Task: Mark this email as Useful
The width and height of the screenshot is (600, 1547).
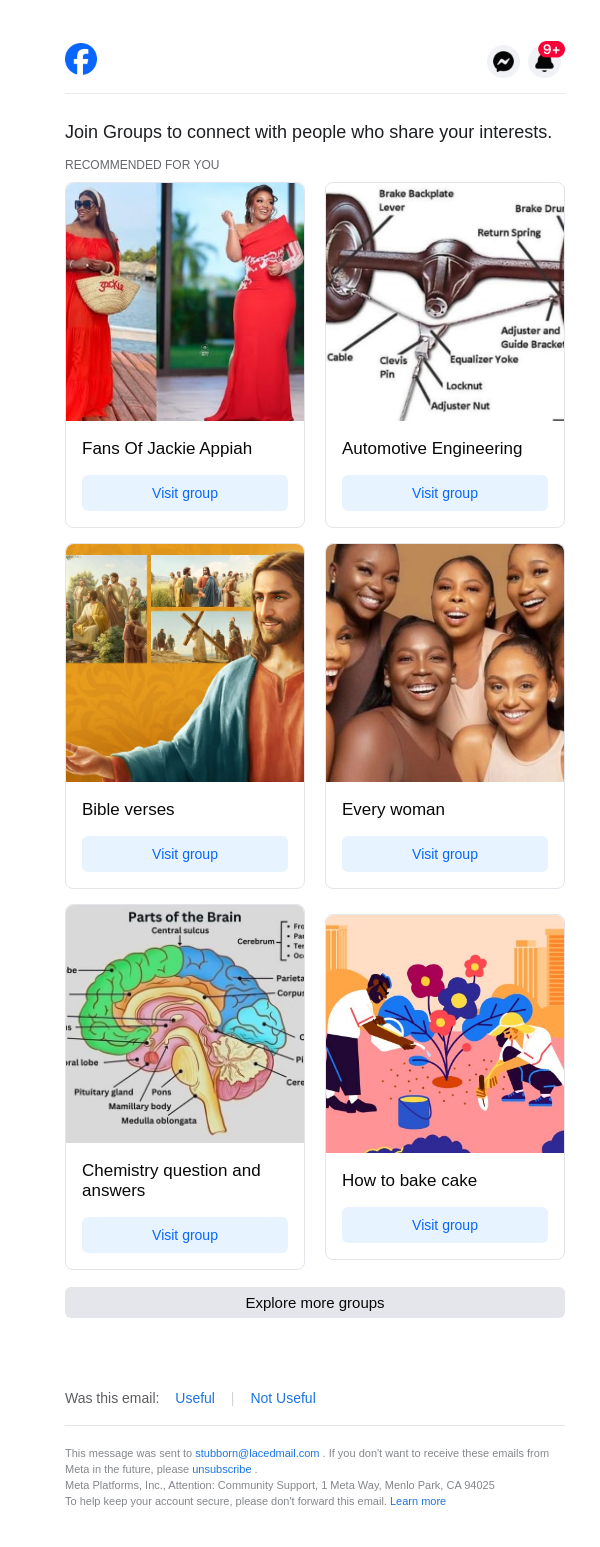Action: pyautogui.click(x=195, y=1398)
